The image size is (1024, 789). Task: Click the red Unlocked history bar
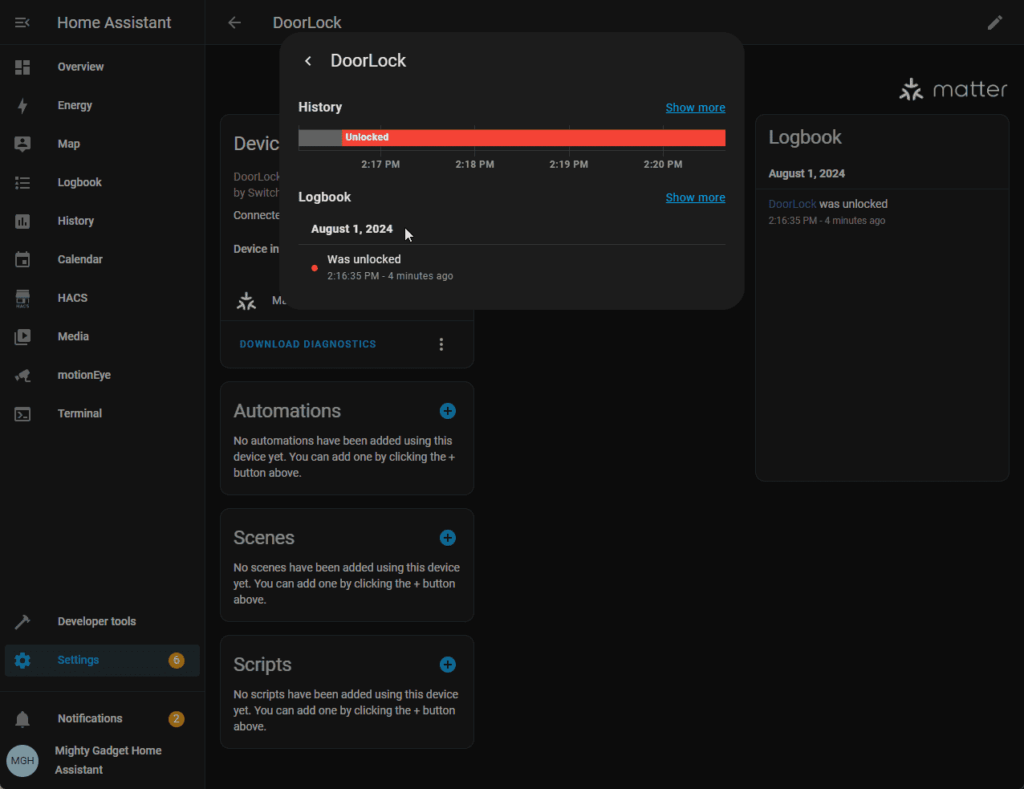point(532,137)
